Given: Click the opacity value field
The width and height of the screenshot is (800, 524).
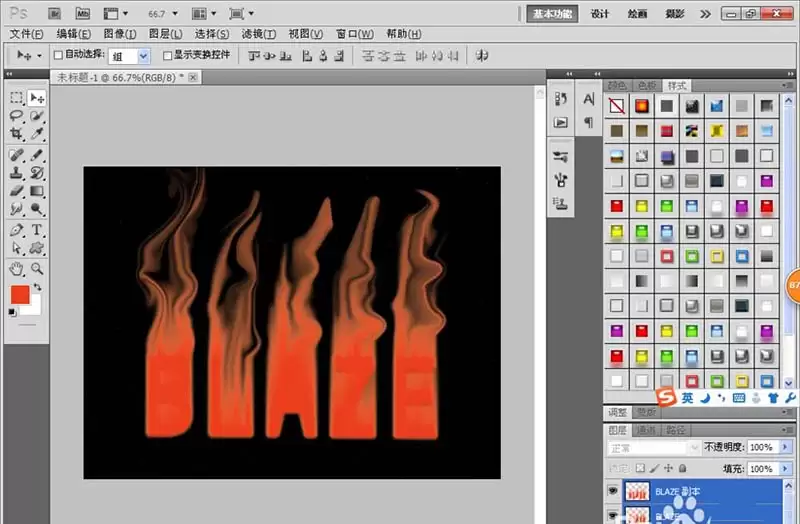Looking at the screenshot, I should (x=762, y=447).
